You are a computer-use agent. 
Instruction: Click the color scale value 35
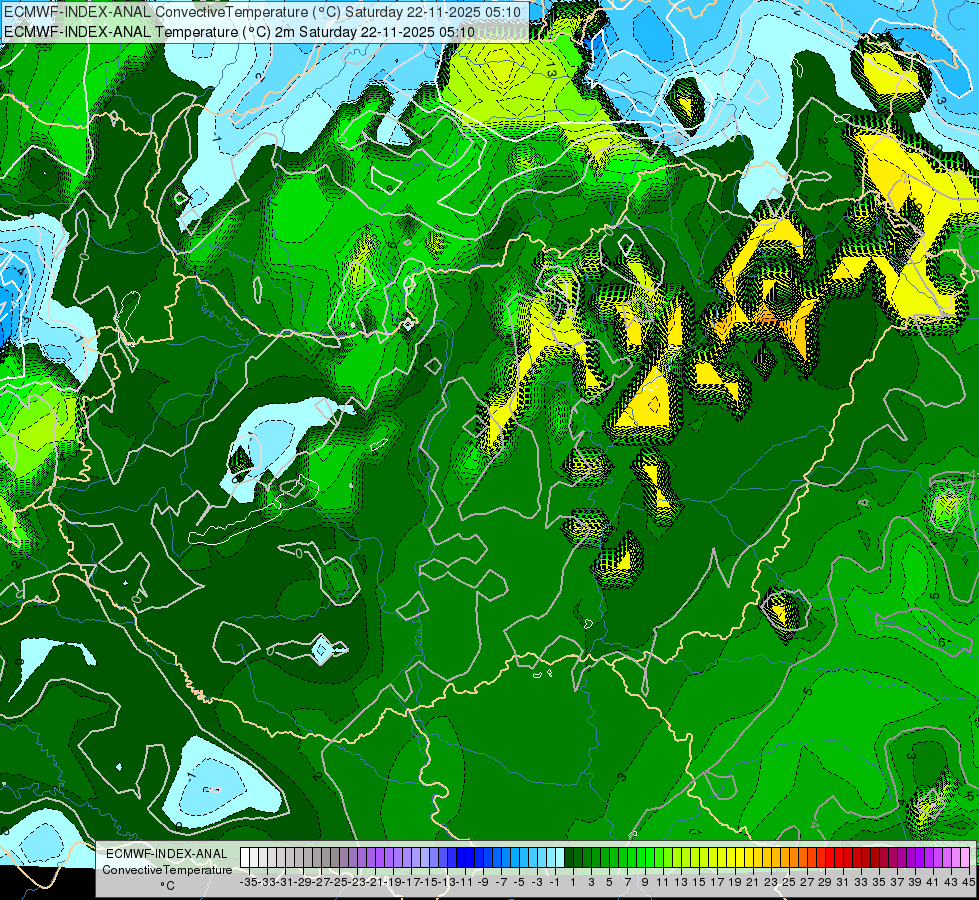point(879,882)
